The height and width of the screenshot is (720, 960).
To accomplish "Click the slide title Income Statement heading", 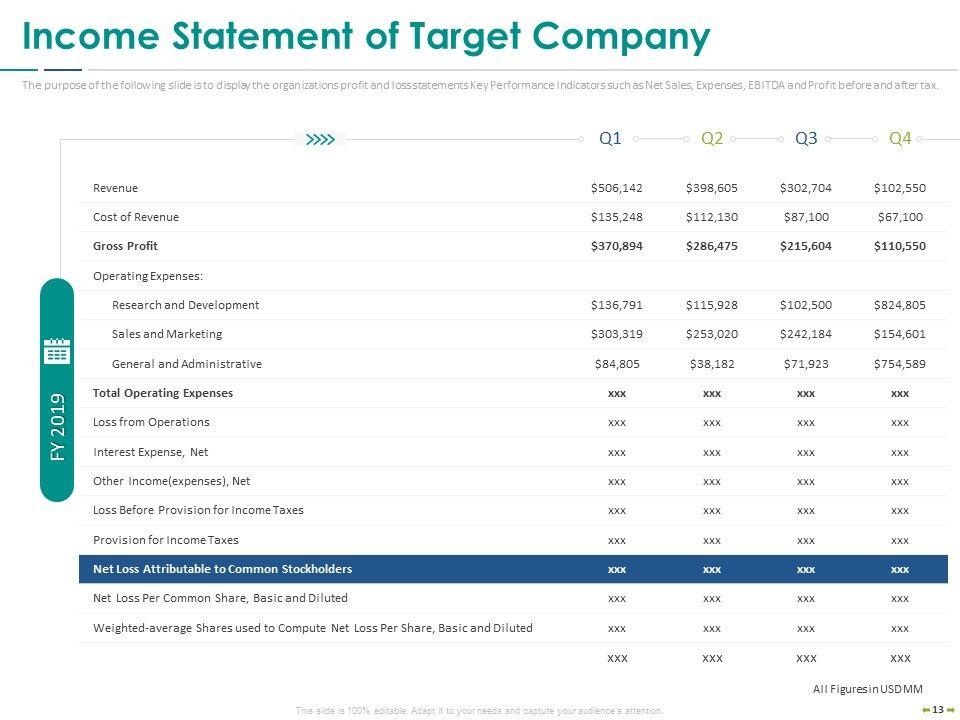I will point(366,37).
